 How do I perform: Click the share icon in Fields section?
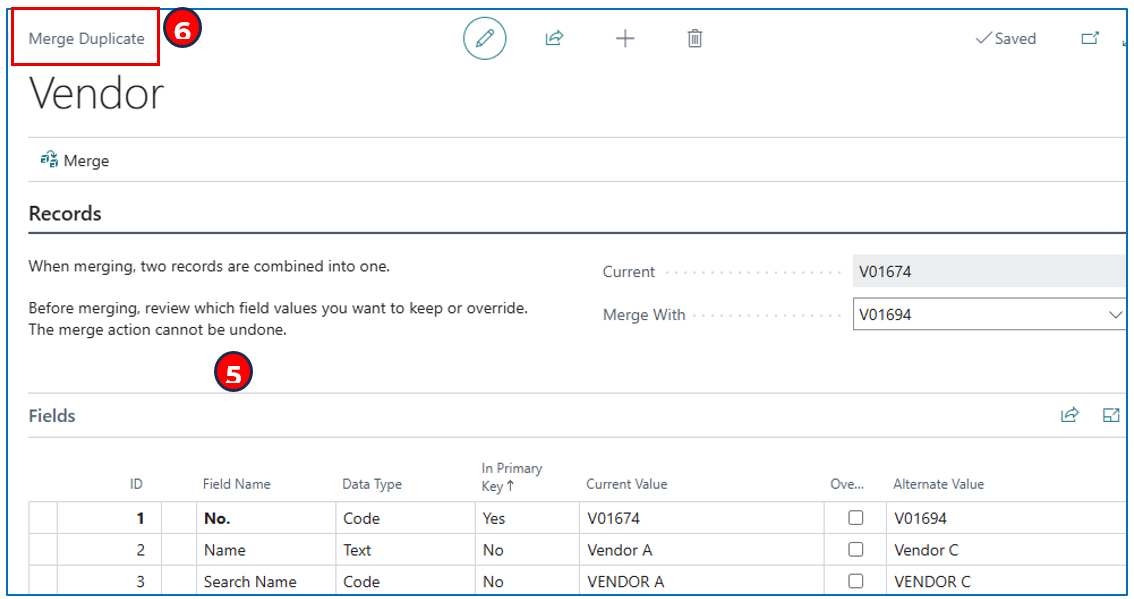click(x=1070, y=415)
